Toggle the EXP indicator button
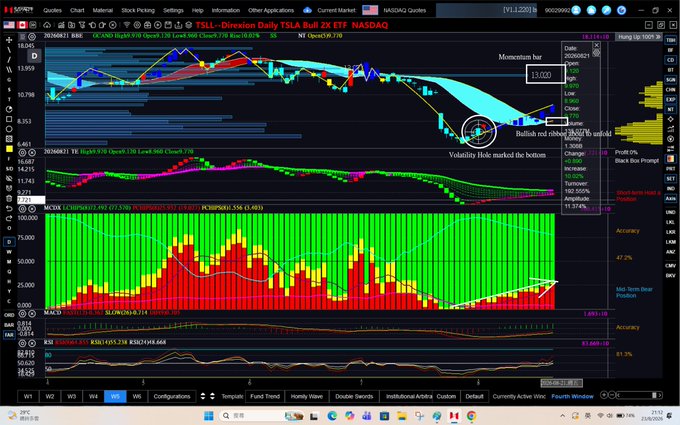Viewport: 680px width, 425px height. [670, 99]
